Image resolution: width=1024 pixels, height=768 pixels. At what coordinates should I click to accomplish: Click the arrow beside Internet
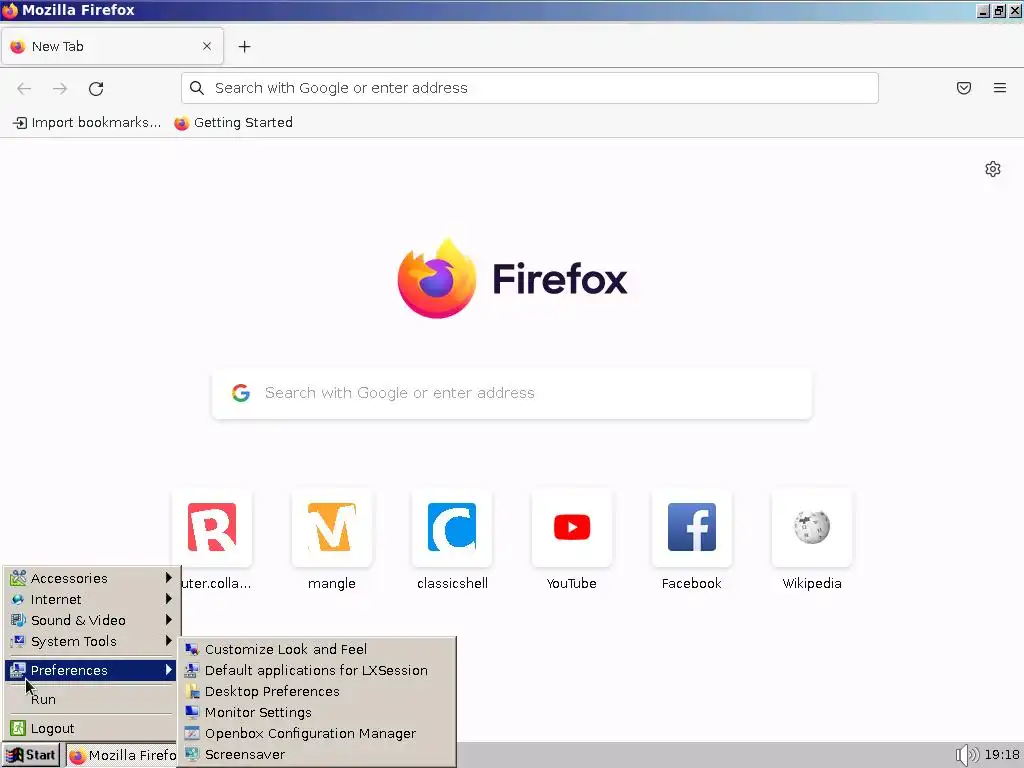click(x=168, y=598)
